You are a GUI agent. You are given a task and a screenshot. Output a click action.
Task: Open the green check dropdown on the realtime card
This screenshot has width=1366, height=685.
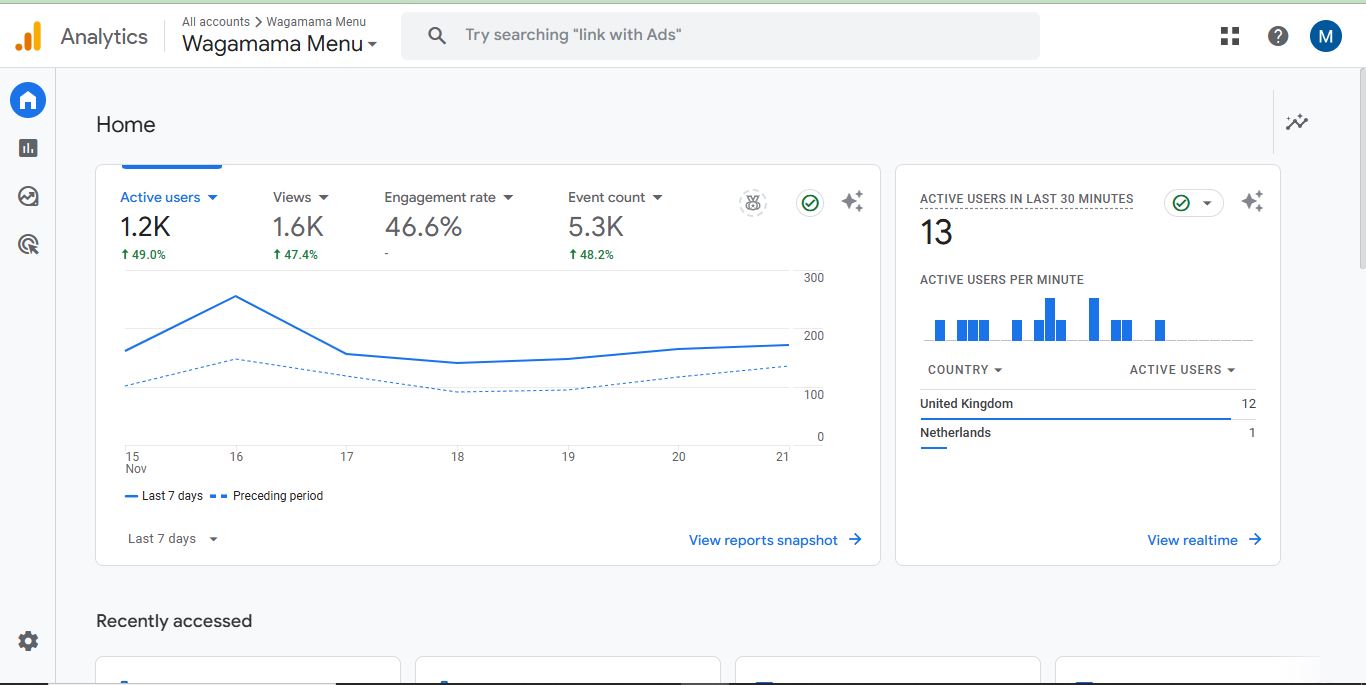click(x=1194, y=203)
